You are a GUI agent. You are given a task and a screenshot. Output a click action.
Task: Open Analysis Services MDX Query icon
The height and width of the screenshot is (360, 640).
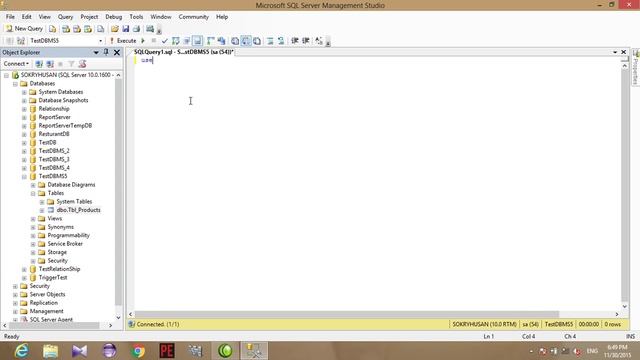(66, 29)
